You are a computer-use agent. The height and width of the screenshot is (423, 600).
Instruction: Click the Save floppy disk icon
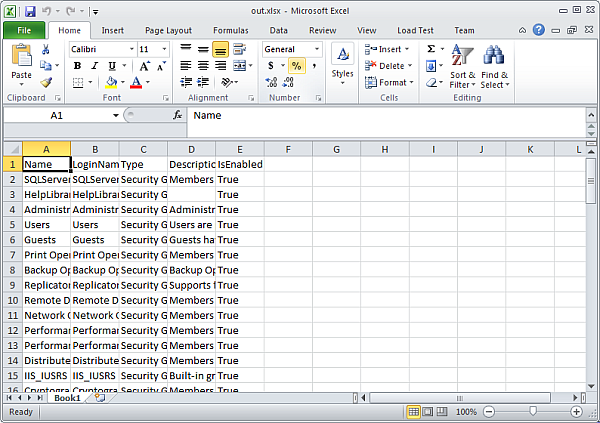click(30, 11)
